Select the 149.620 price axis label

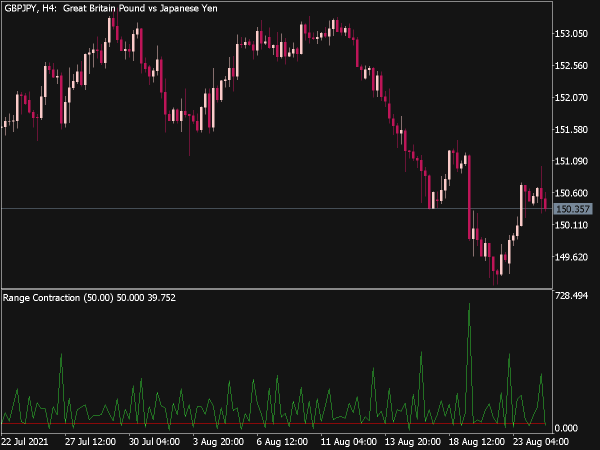571,257
